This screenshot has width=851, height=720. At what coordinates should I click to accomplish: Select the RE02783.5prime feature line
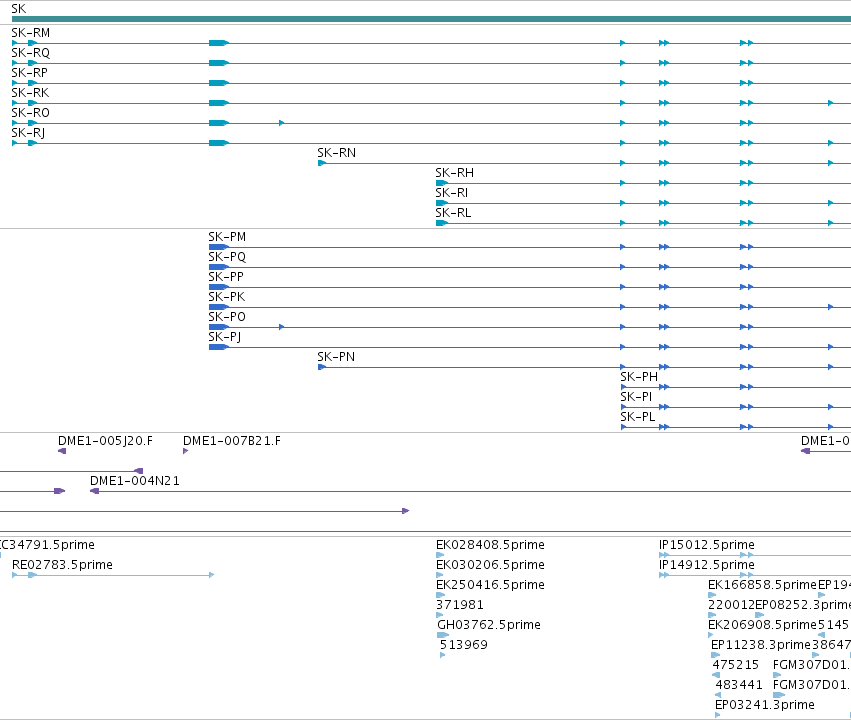tap(113, 575)
